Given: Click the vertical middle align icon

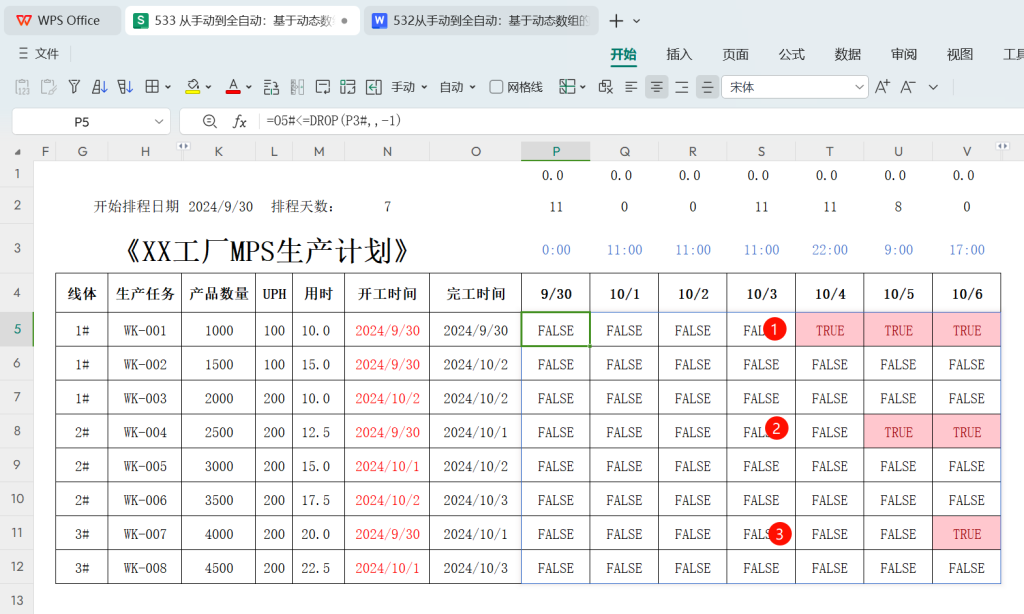Looking at the screenshot, I should [707, 87].
